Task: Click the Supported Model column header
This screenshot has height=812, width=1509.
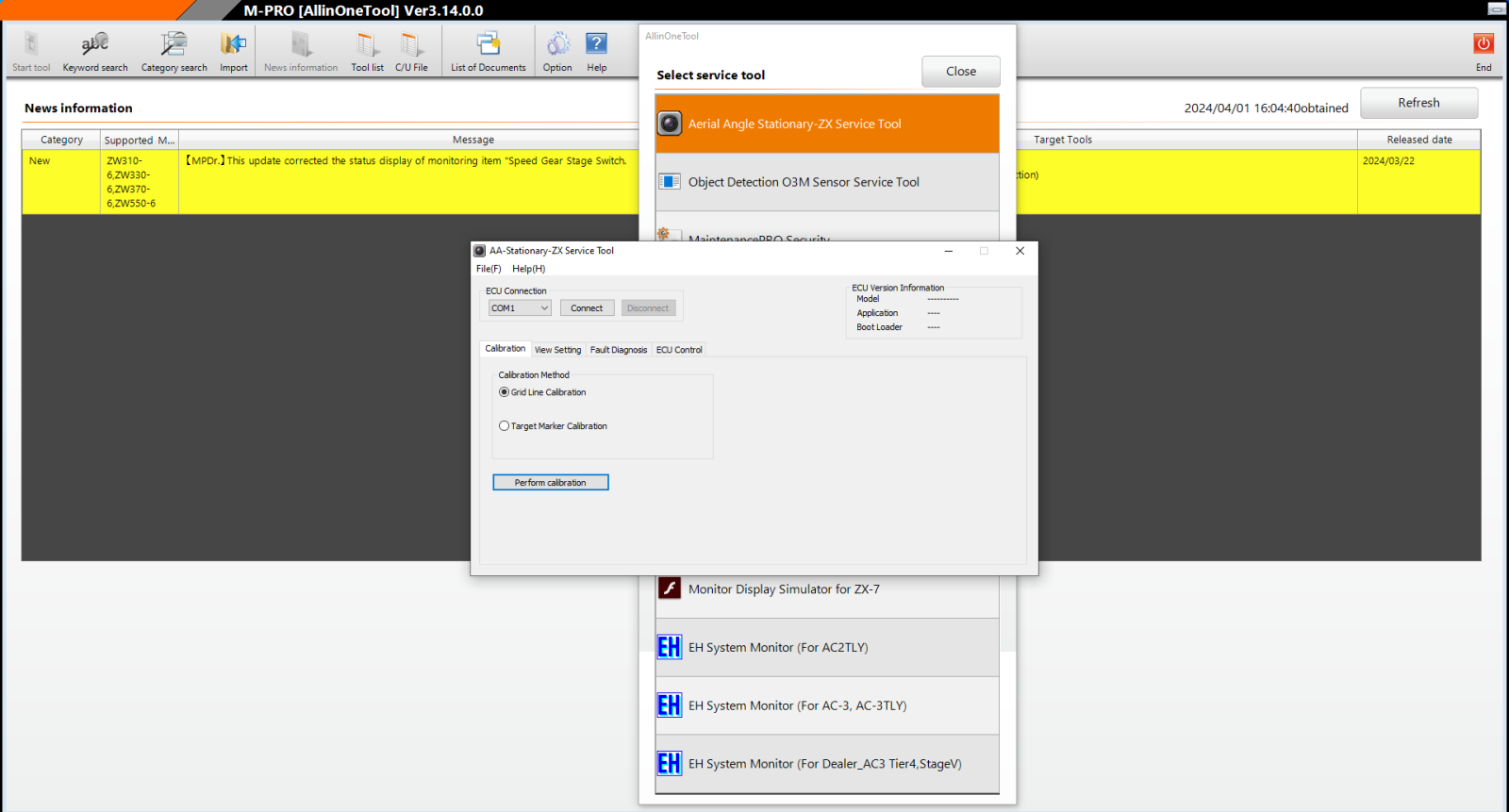Action: [x=140, y=140]
